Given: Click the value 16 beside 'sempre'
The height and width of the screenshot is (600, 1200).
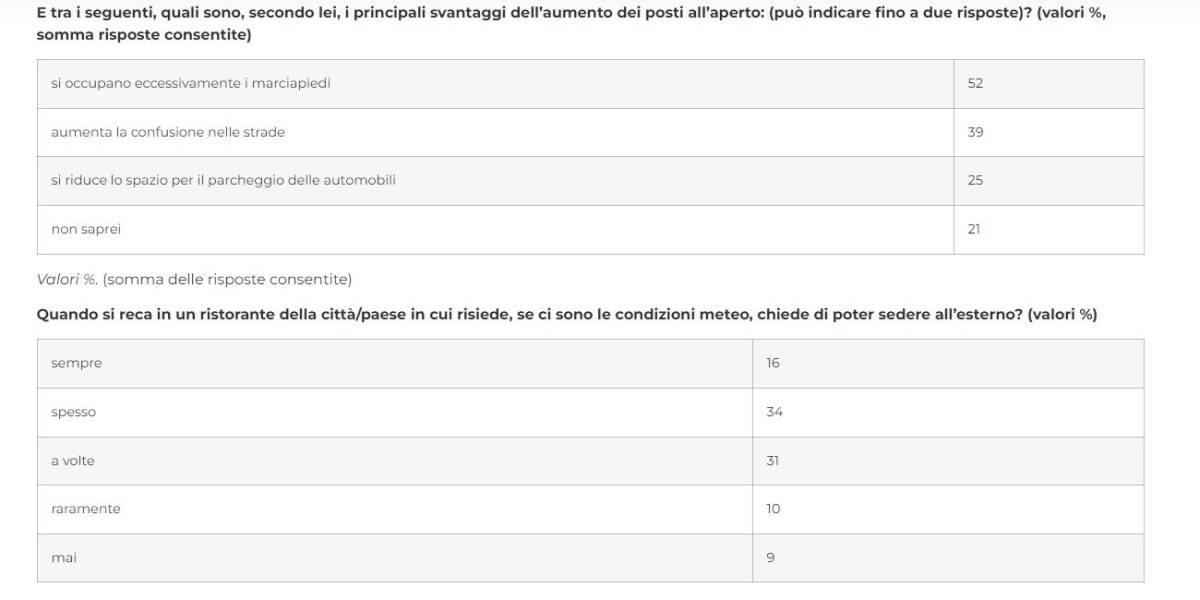Looking at the screenshot, I should pos(773,363).
